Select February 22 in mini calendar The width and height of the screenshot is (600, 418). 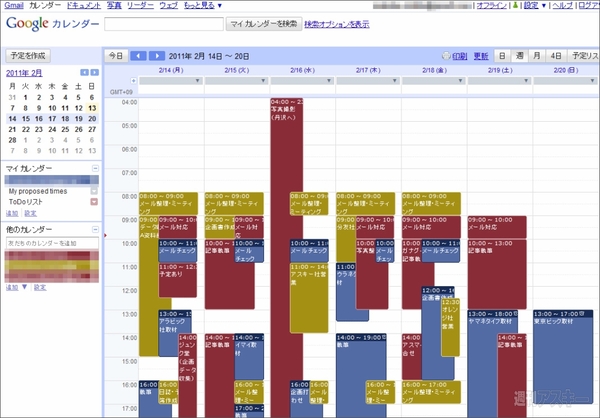[26, 129]
